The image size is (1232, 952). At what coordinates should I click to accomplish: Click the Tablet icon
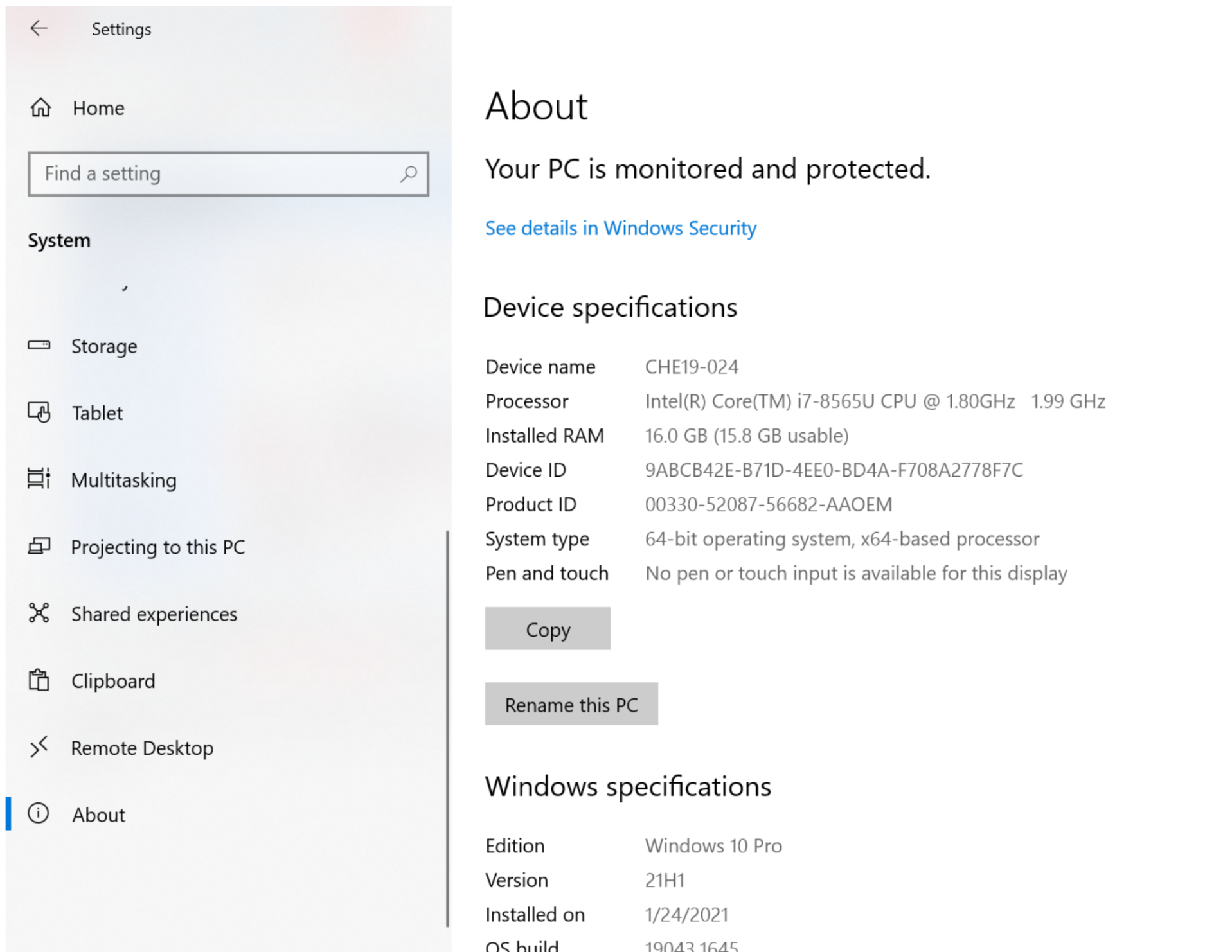(x=39, y=412)
